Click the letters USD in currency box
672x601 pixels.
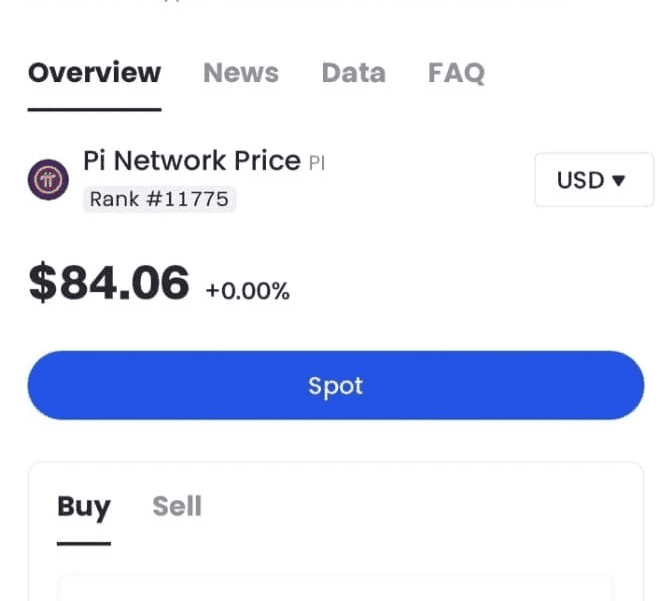580,180
